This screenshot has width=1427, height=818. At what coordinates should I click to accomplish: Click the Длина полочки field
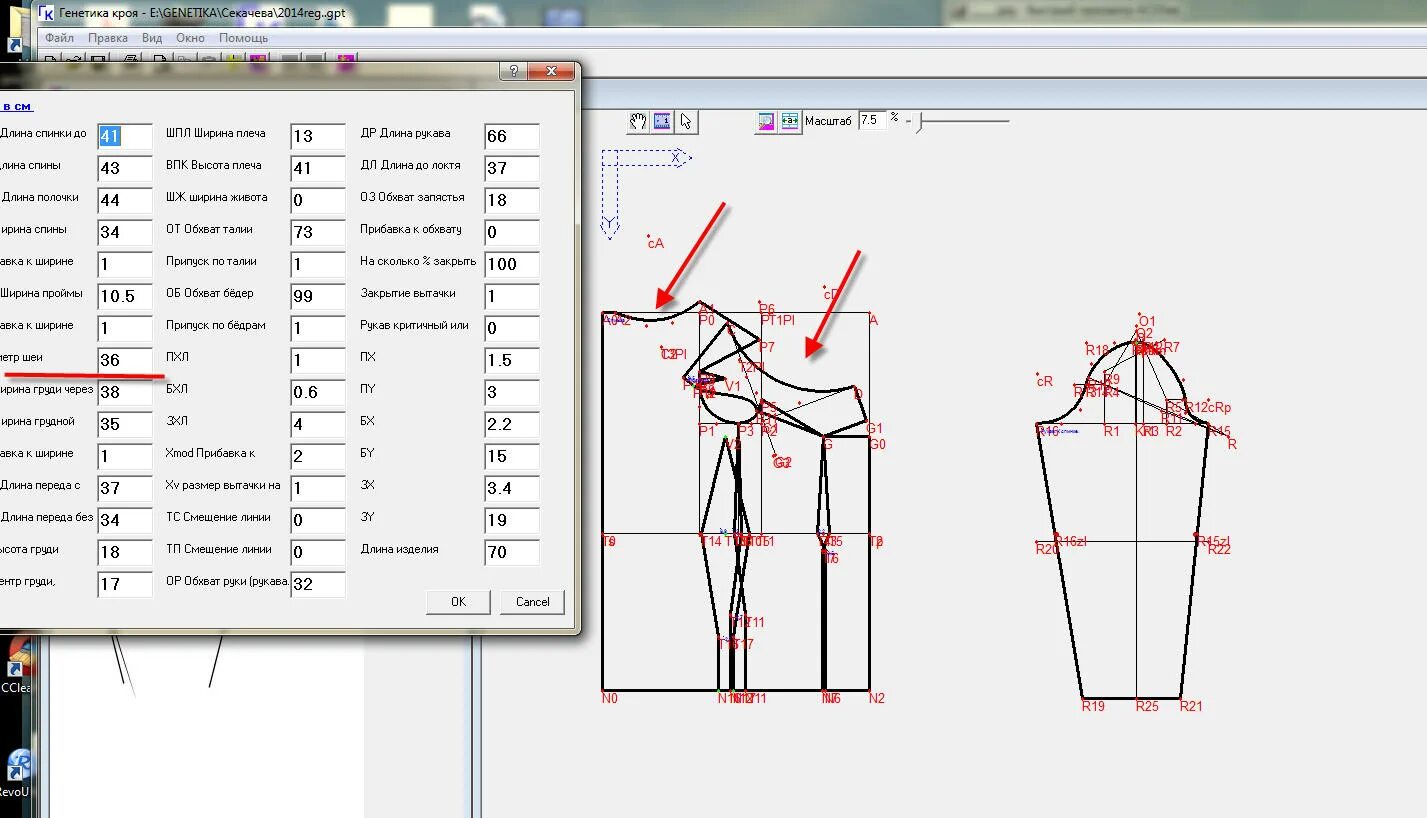tap(125, 200)
